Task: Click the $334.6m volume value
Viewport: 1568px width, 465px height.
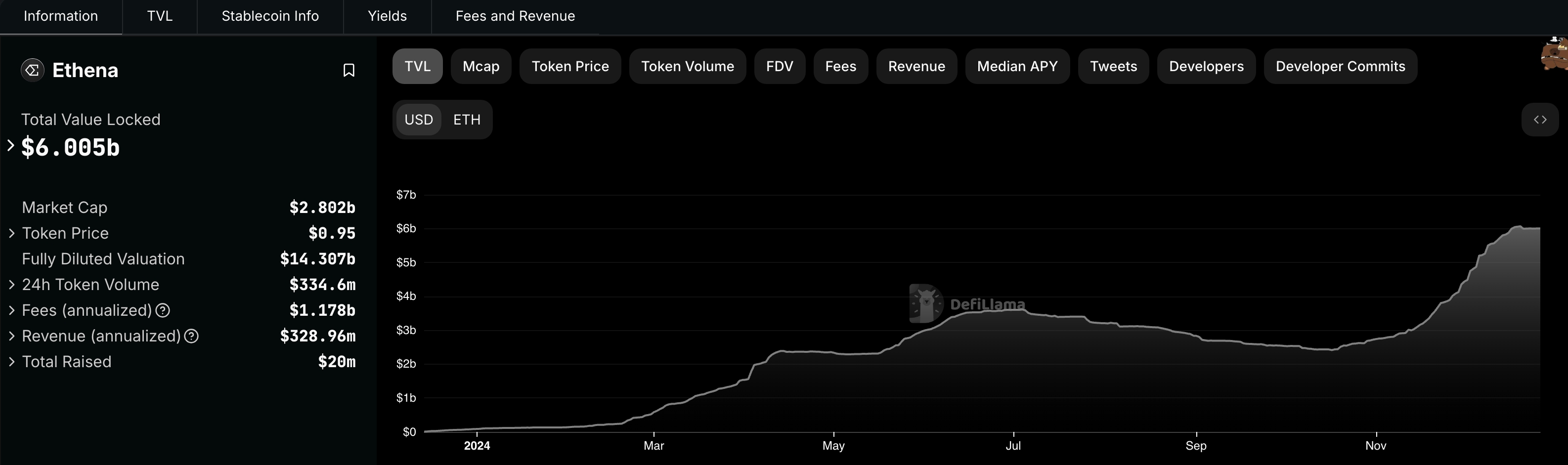Action: [323, 284]
